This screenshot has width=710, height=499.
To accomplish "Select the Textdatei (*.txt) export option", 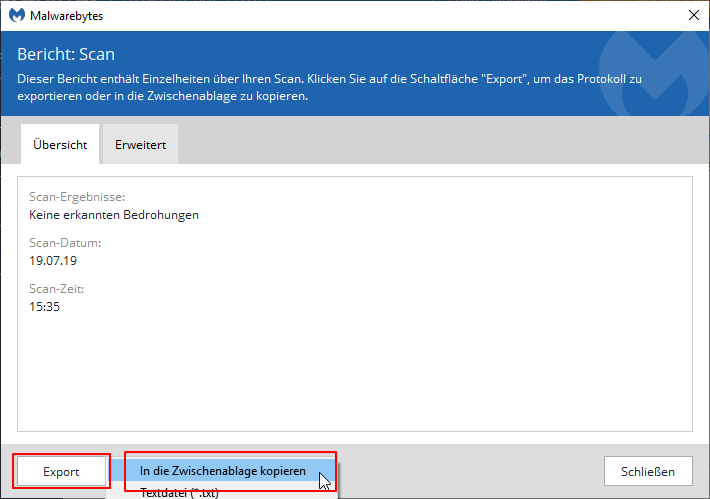I will [179, 492].
